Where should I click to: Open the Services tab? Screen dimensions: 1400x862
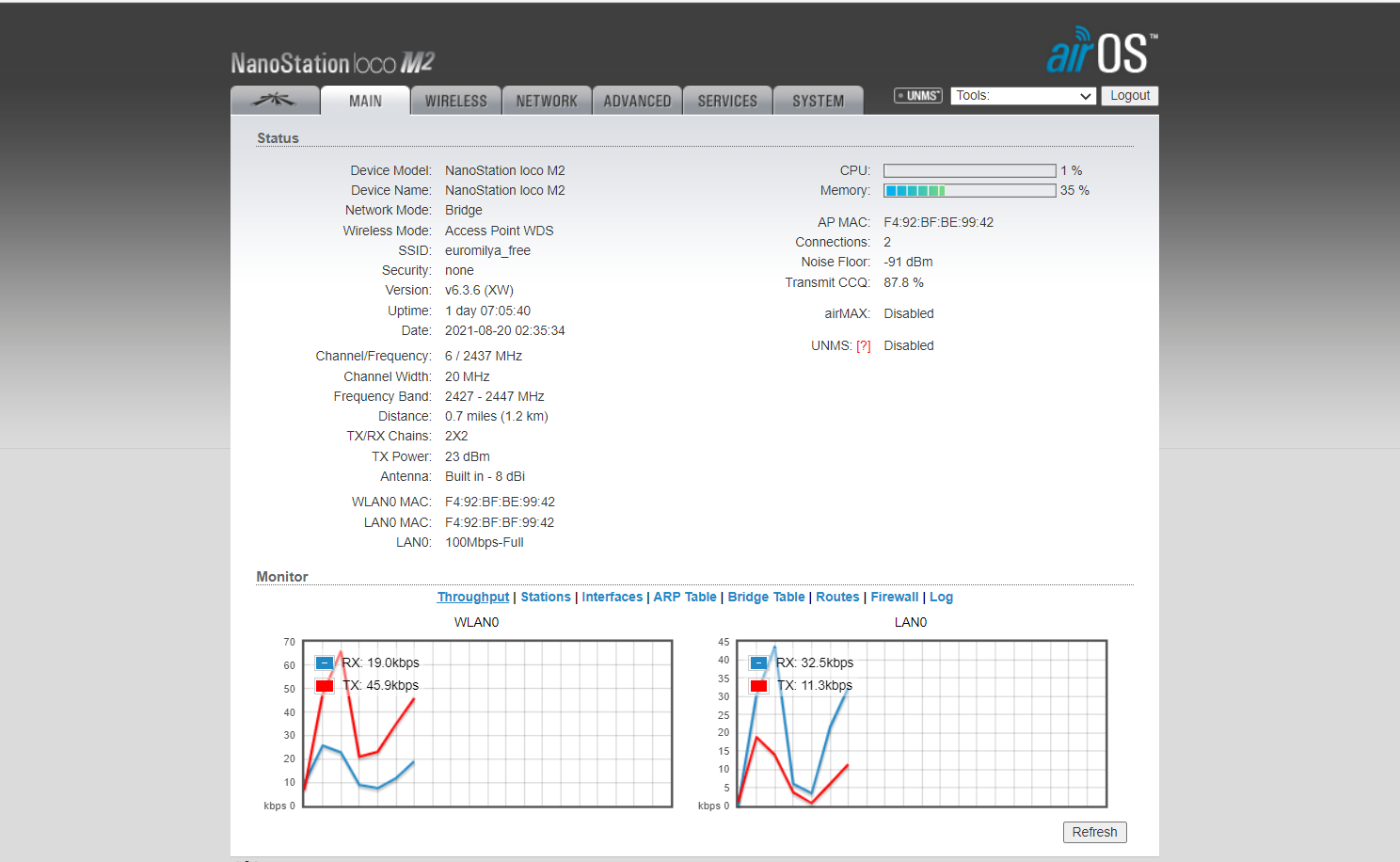click(x=727, y=101)
